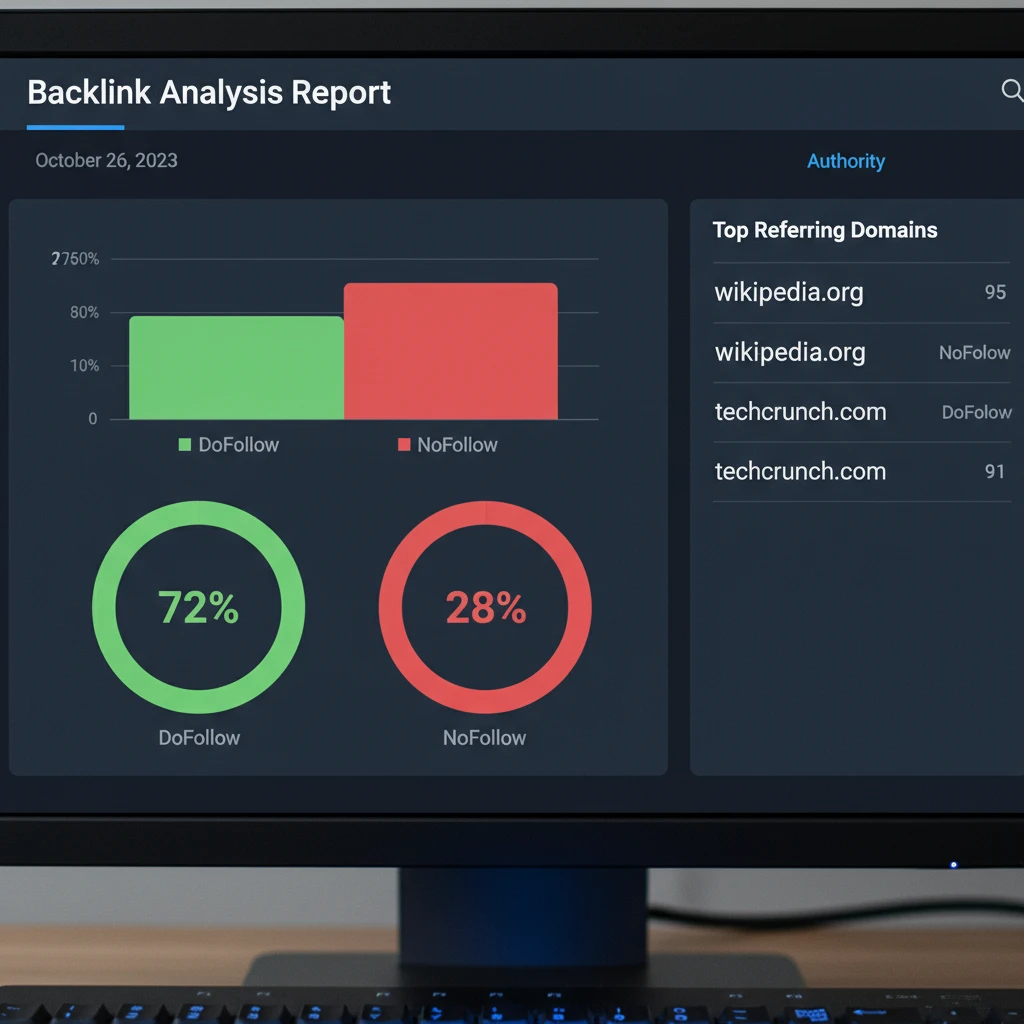Image resolution: width=1024 pixels, height=1024 pixels.
Task: Switch to the Authority tab
Action: [846, 161]
